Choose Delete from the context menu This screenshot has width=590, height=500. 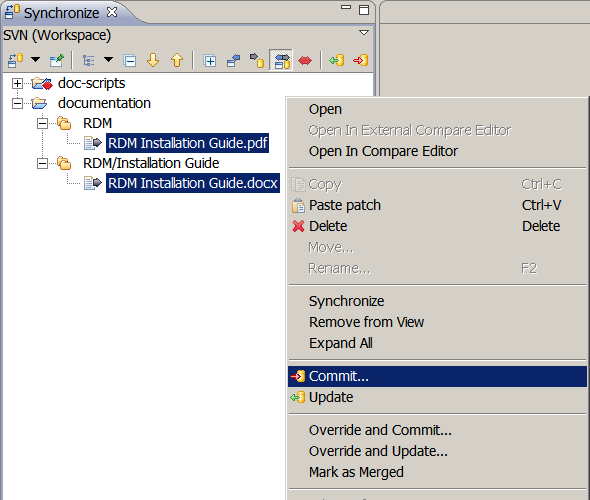click(x=437, y=226)
